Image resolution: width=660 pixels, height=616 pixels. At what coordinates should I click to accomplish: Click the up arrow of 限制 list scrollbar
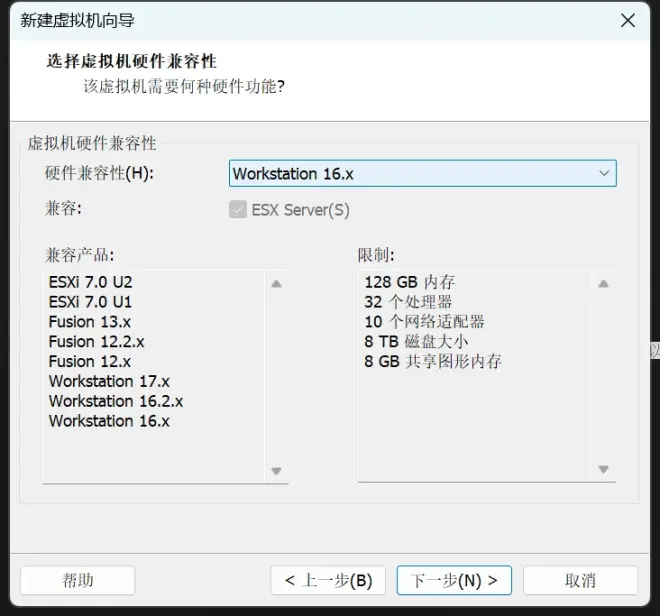tap(603, 283)
